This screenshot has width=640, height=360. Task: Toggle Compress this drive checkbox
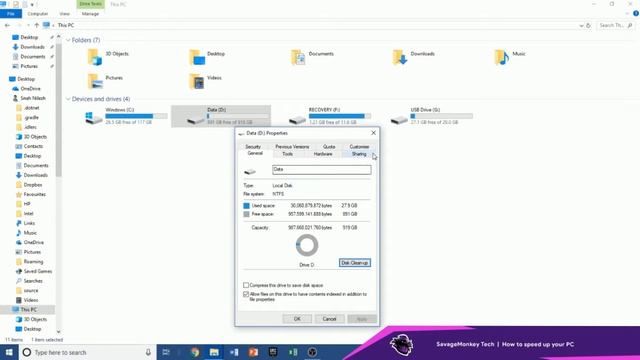point(246,285)
